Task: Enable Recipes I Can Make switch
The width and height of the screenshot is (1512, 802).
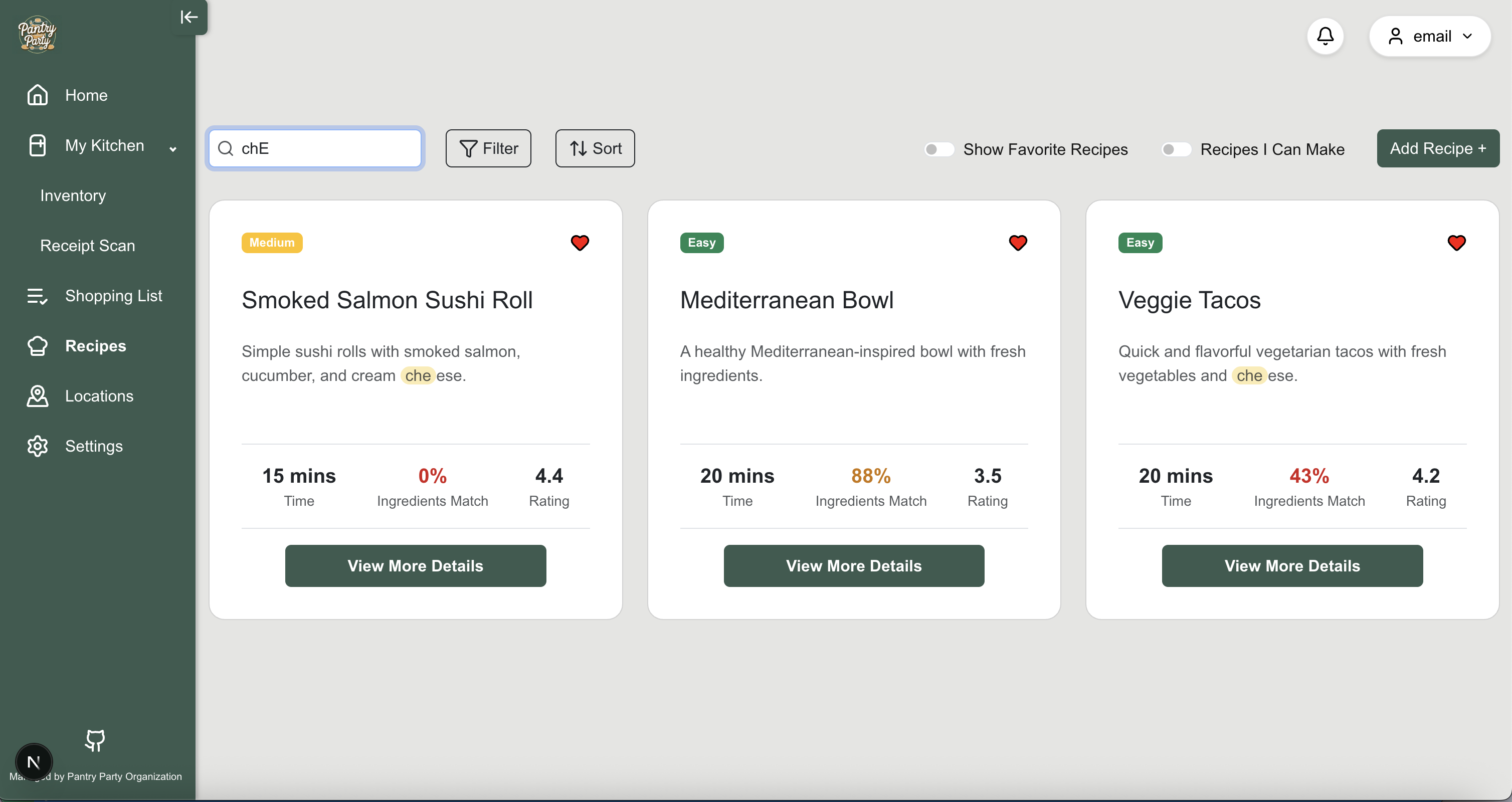Action: 1176,149
